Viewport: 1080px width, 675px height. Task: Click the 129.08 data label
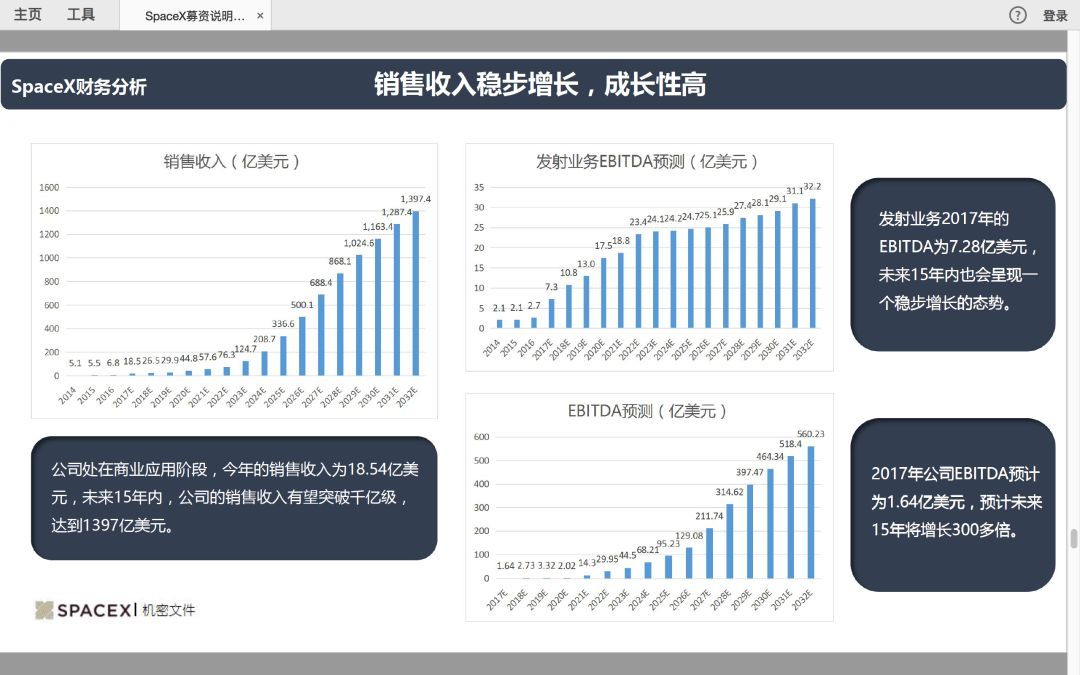tap(689, 536)
